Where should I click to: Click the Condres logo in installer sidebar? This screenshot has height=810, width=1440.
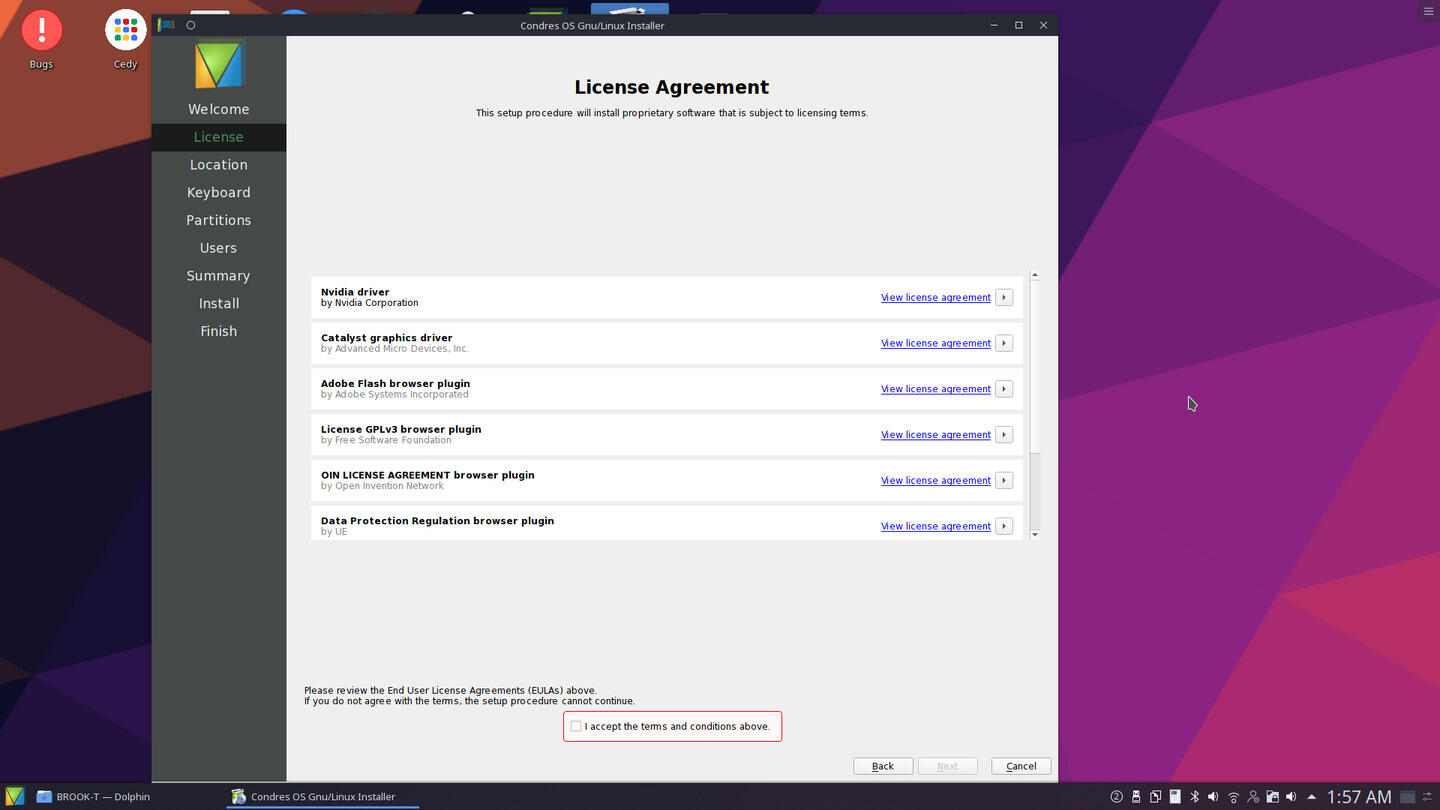coord(218,65)
